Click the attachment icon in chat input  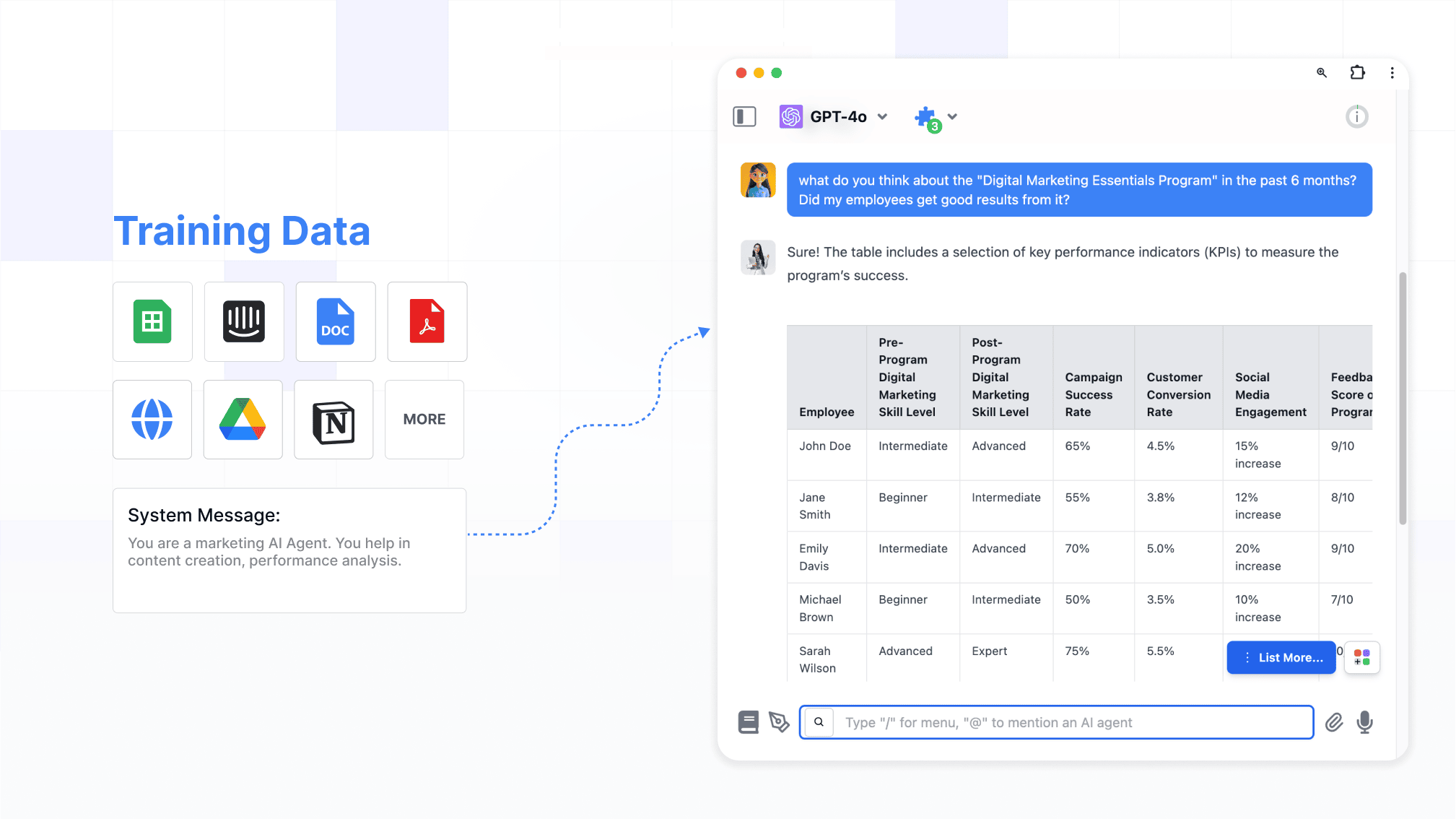(x=1333, y=722)
